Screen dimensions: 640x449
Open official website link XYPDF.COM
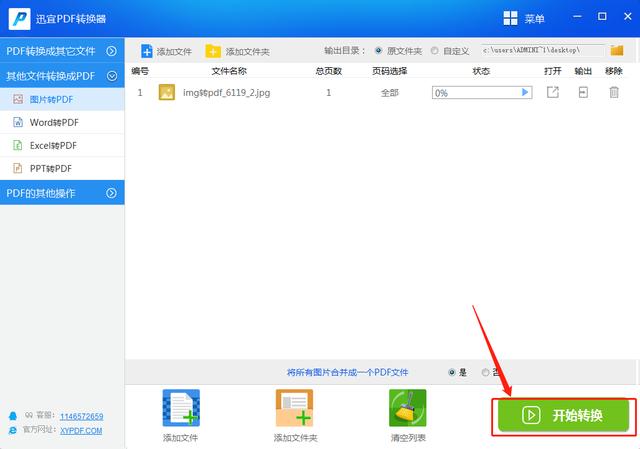coord(81,431)
